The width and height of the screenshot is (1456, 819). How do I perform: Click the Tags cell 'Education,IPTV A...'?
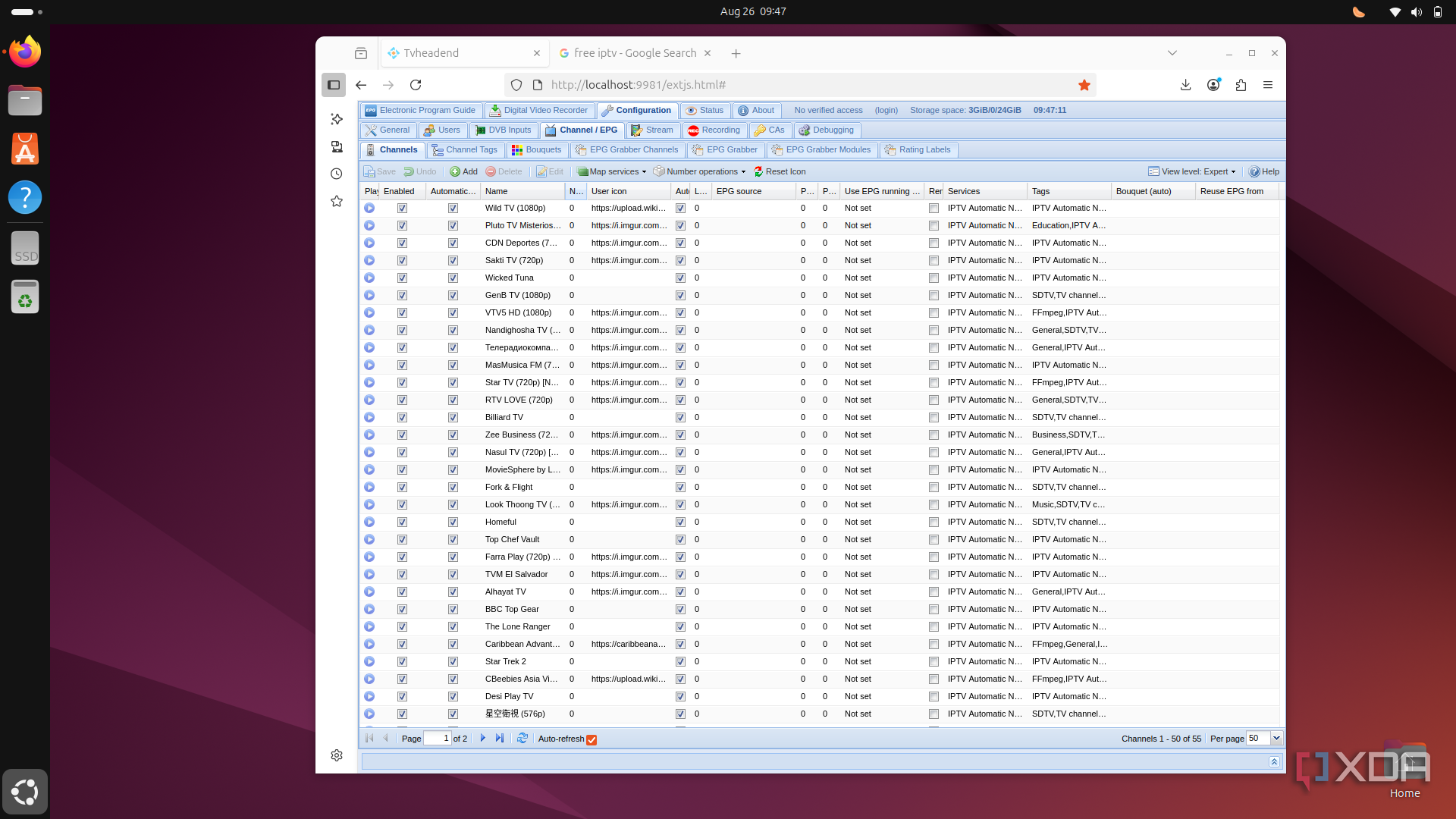(x=1068, y=225)
